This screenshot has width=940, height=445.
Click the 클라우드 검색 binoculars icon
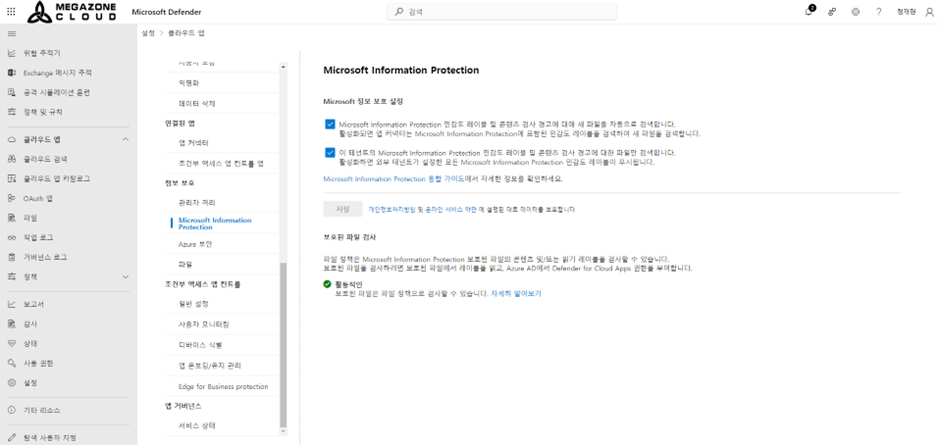tap(11, 159)
